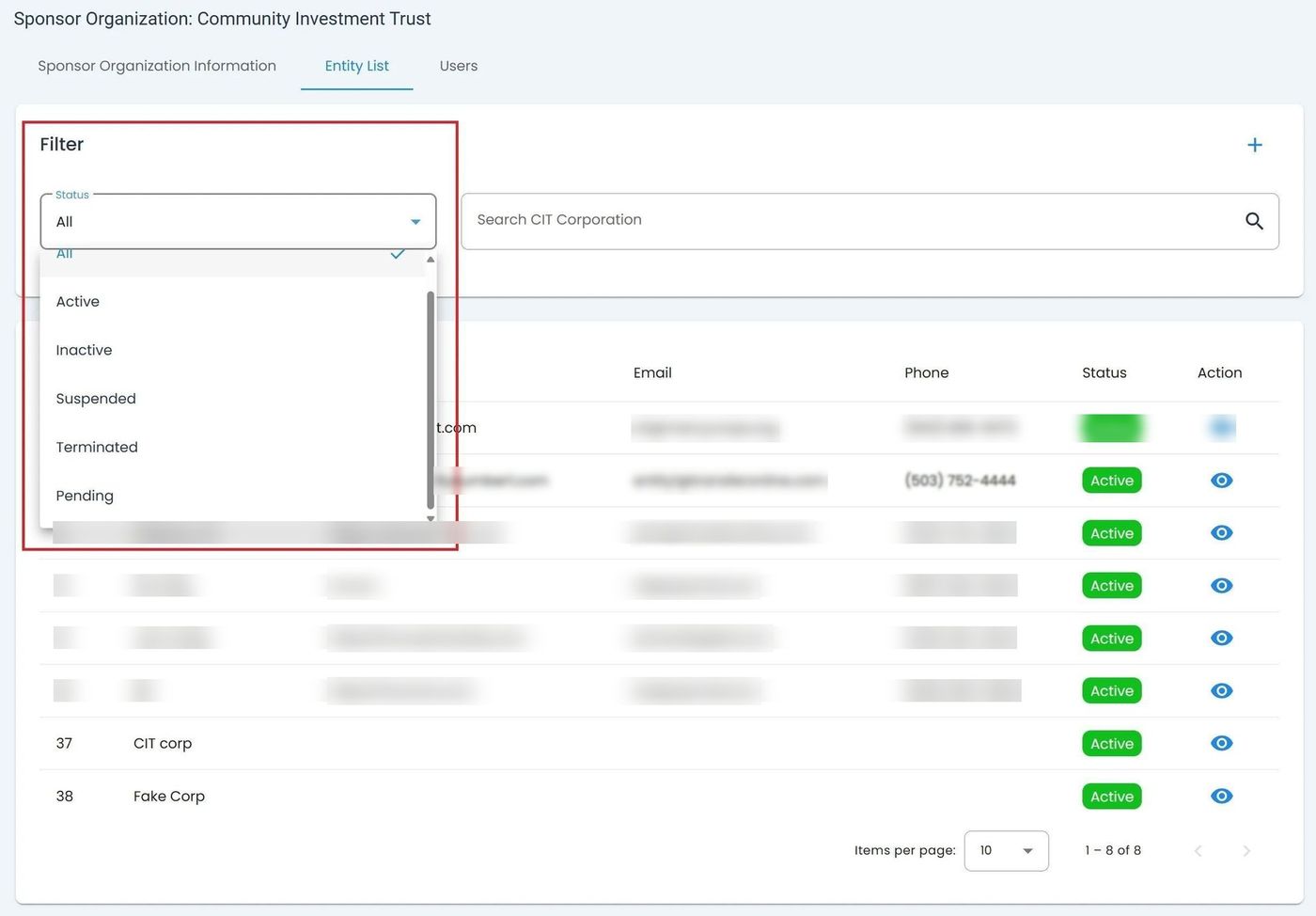Image resolution: width=1316 pixels, height=916 pixels.
Task: Click the scroll down arrow in status list
Action: [x=431, y=518]
